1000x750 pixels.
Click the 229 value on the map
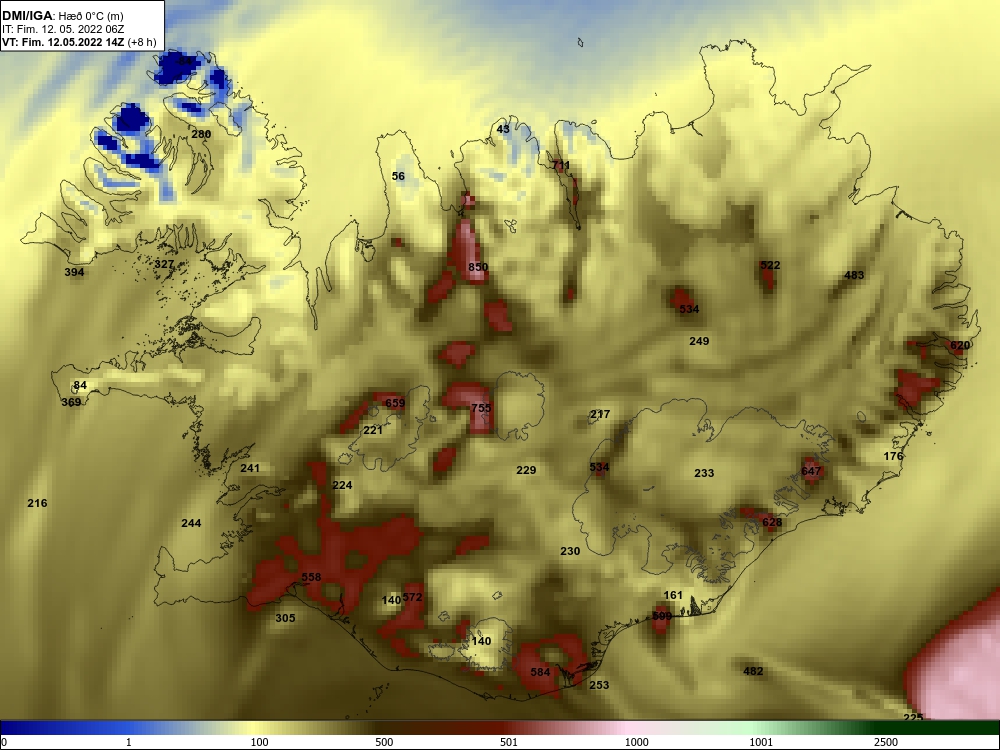point(526,470)
